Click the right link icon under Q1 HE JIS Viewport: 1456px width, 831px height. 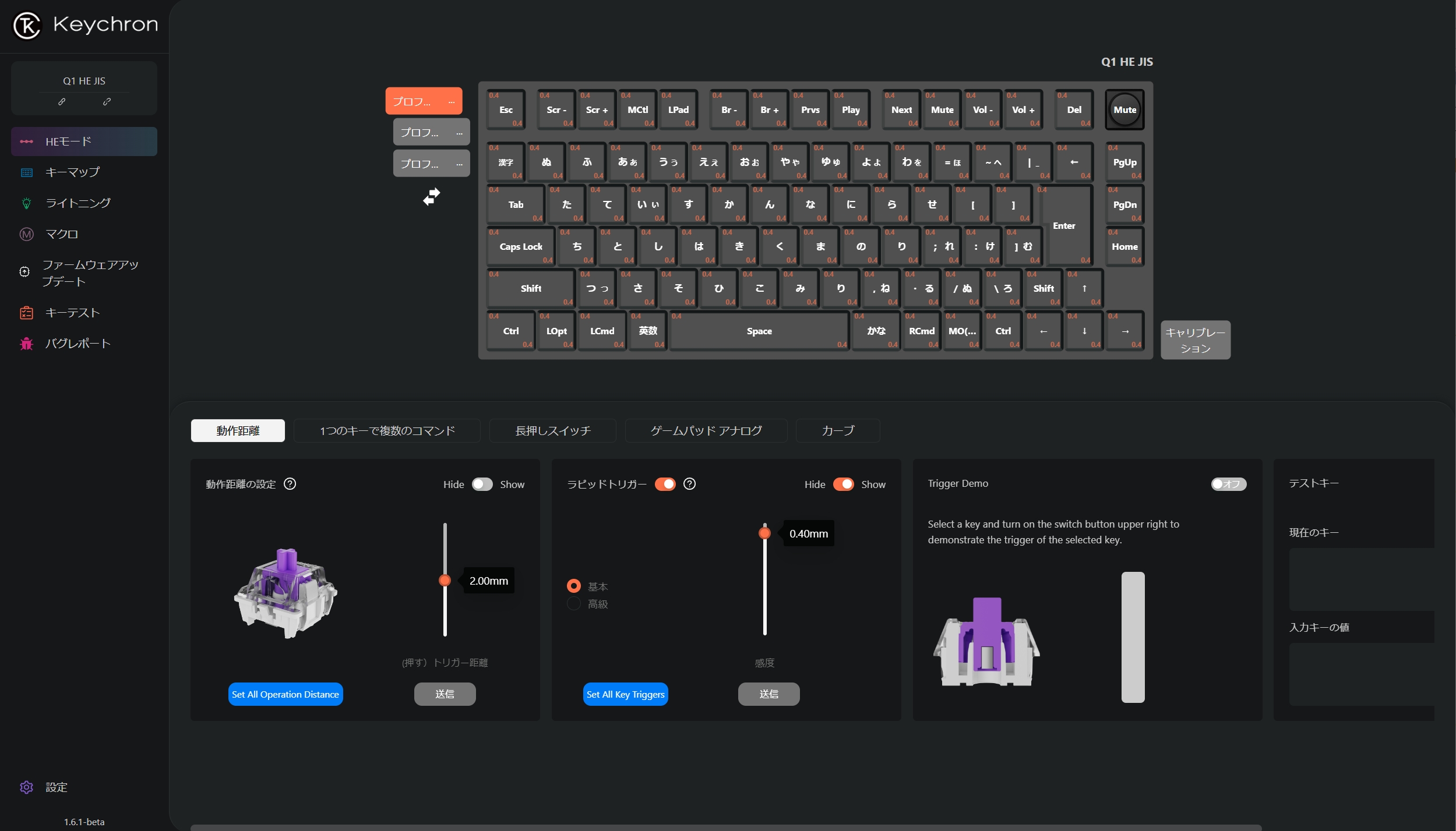click(x=107, y=101)
